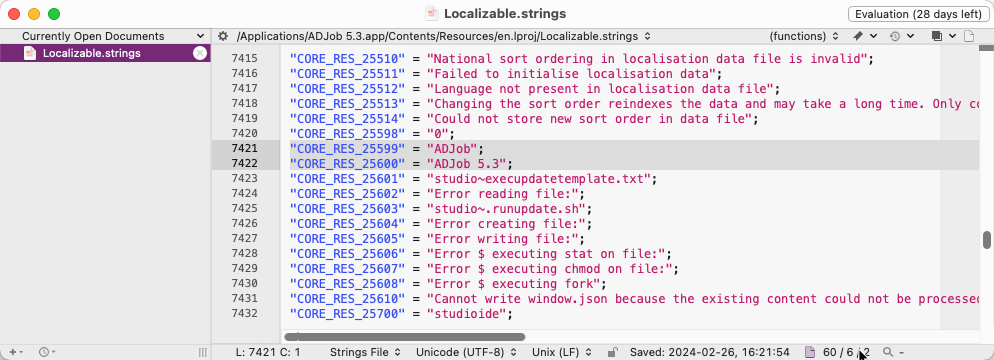Click the key "CORE_RES_25610"

[347, 299]
